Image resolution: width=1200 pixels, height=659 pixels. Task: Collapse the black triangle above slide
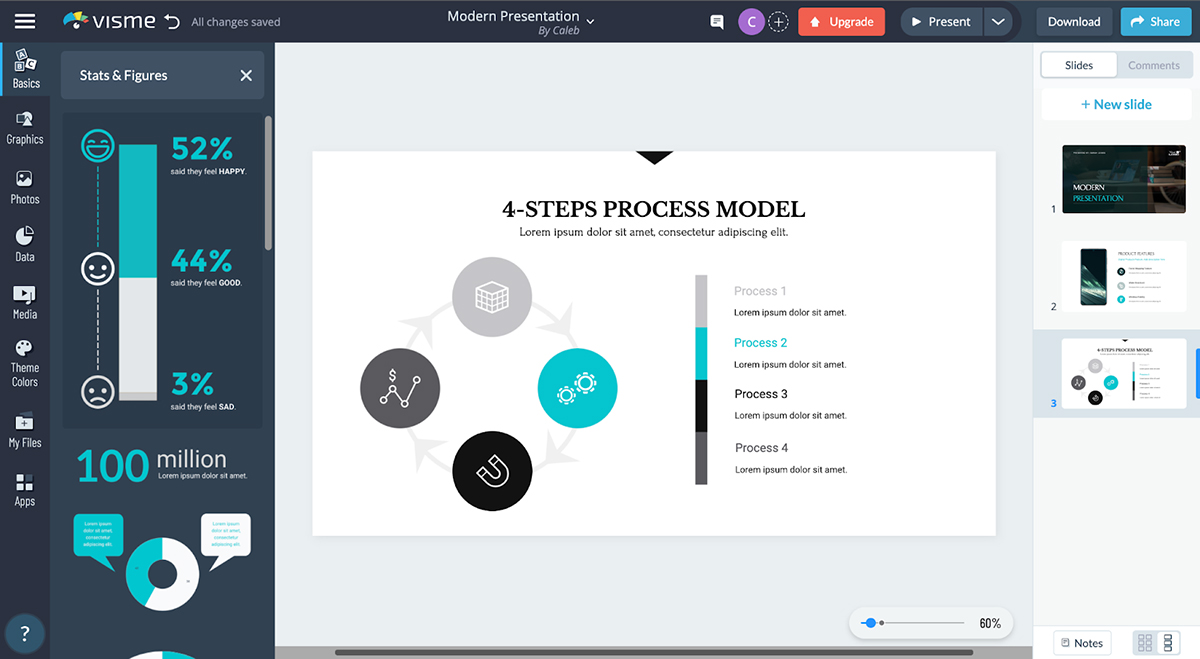tap(654, 157)
